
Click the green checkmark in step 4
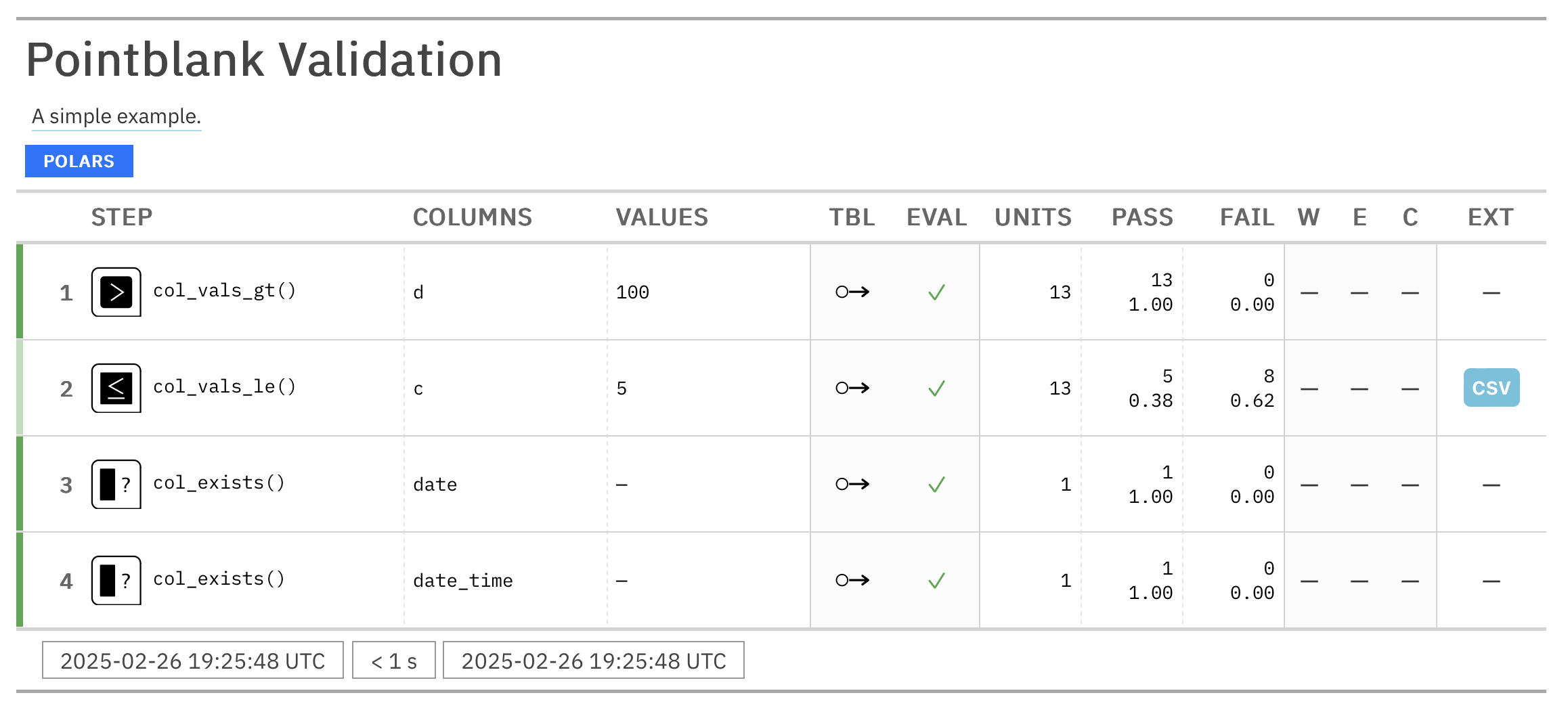tap(936, 581)
